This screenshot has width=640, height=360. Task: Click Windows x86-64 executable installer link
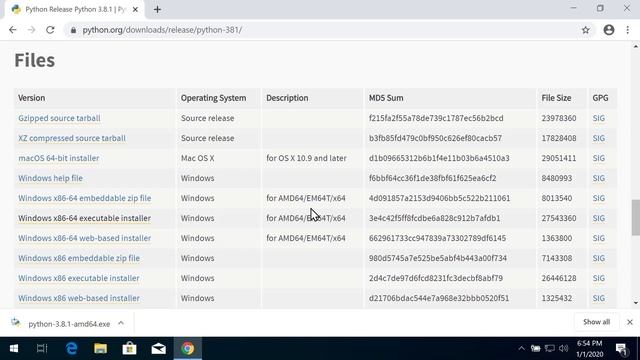tap(84, 218)
